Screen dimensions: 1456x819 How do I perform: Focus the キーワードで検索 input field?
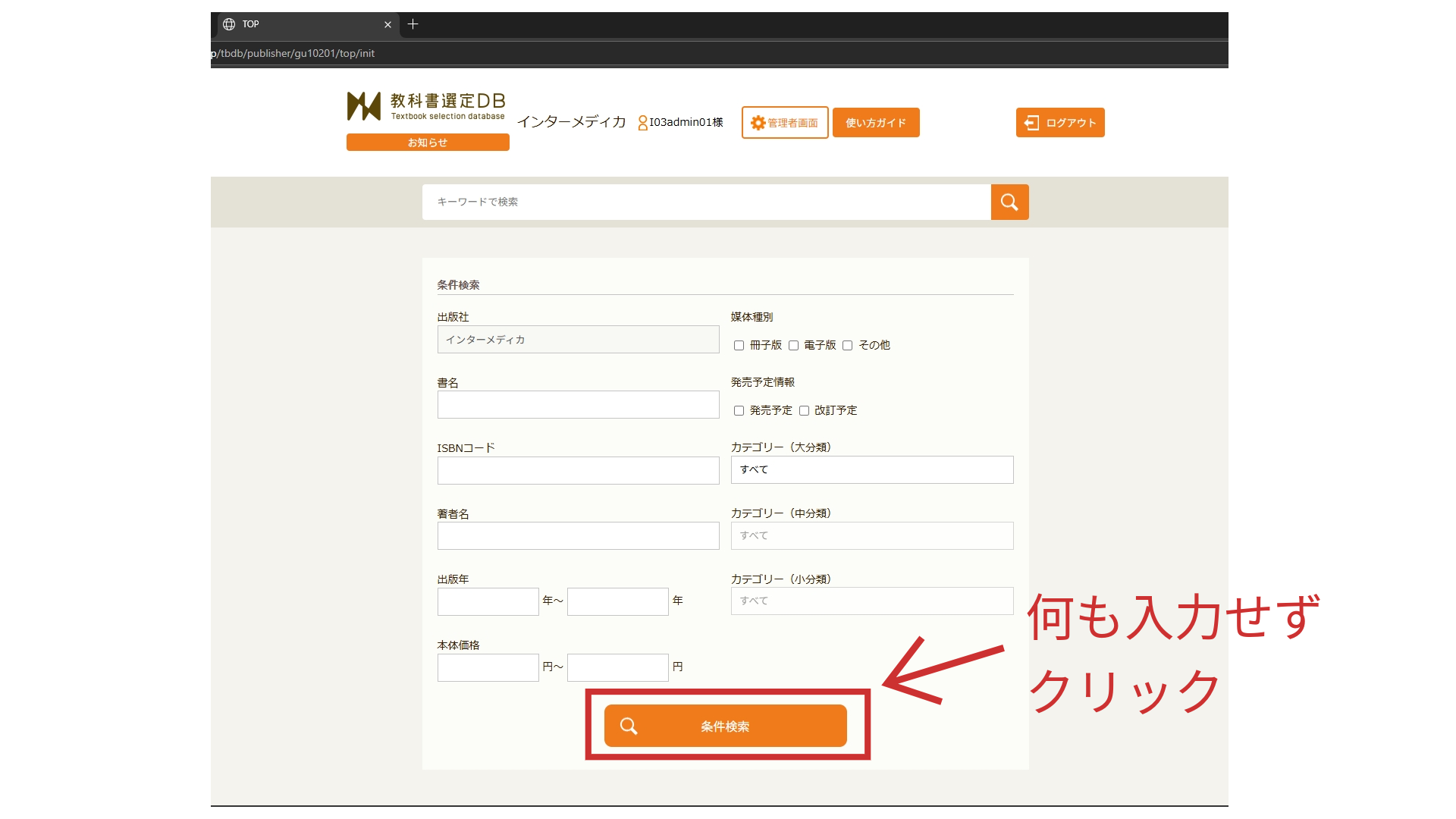tap(705, 202)
